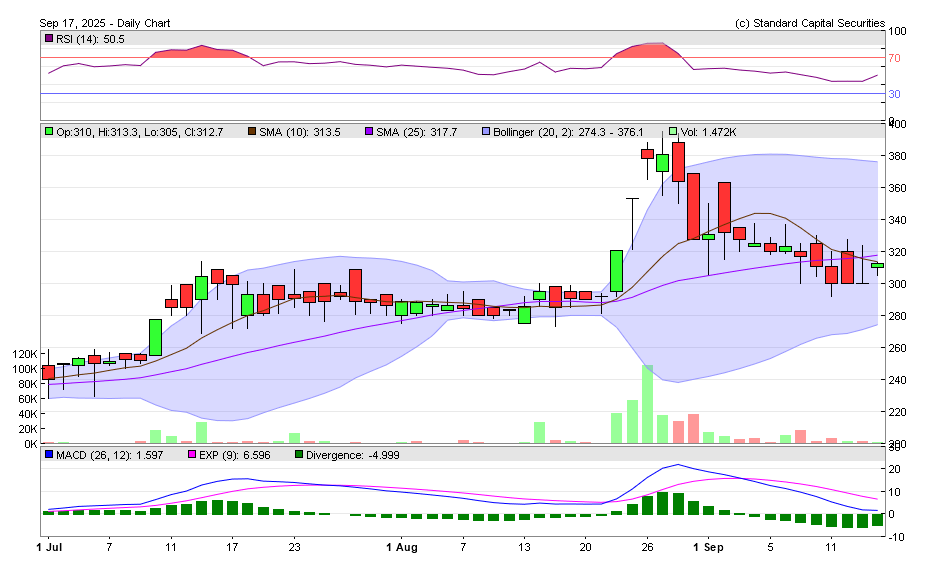Click the 'Divergence: -4.999' label
Viewport: 925px width, 567px height.
click(353, 455)
